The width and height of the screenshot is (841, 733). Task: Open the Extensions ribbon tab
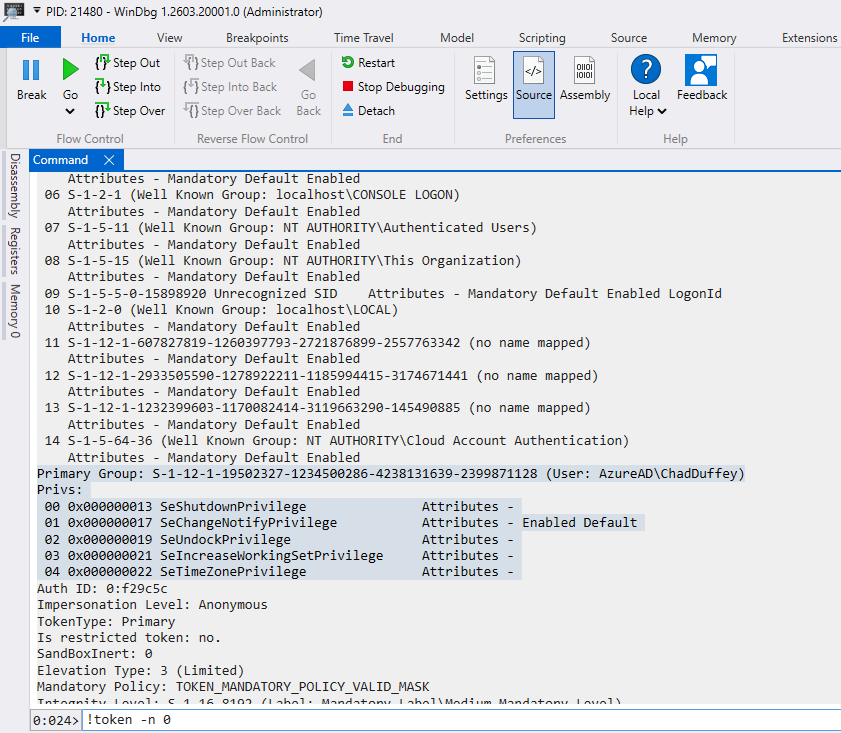pos(809,38)
